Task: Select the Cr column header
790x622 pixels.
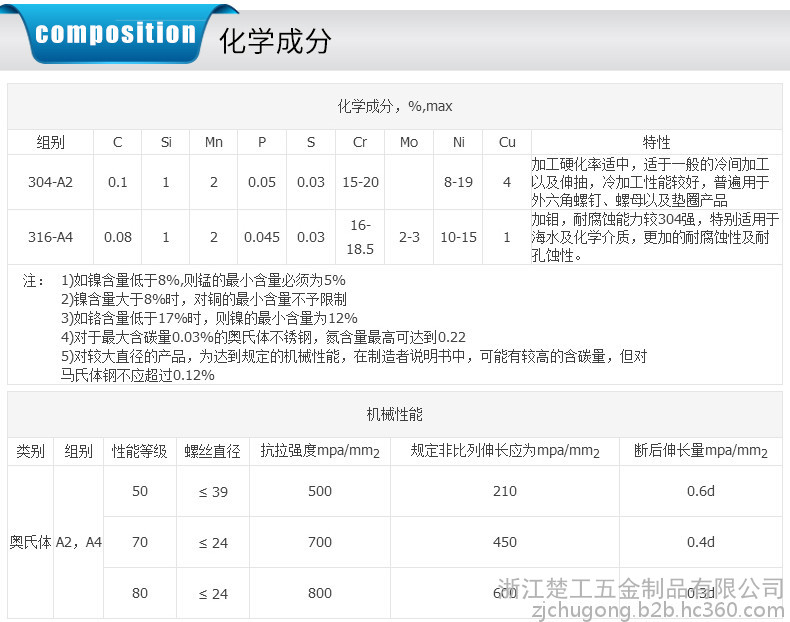Action: tap(360, 142)
